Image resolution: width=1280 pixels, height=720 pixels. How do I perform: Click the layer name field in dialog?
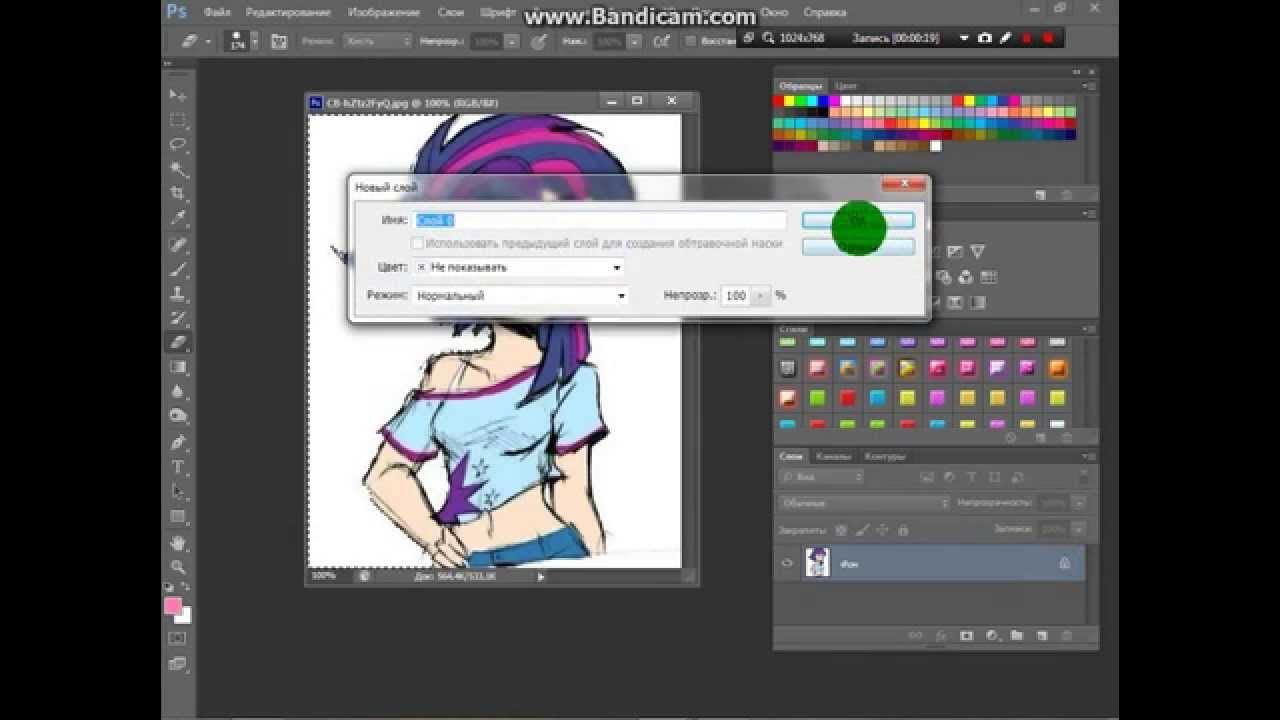pyautogui.click(x=600, y=220)
